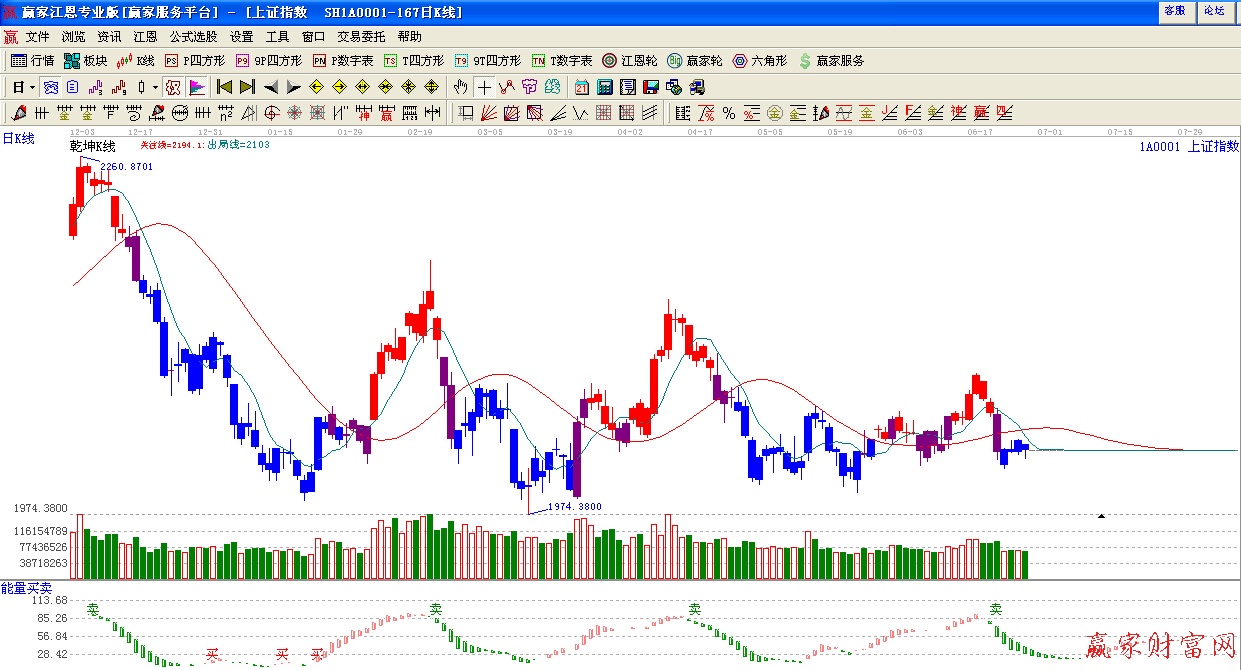Open the calculator icon in toolbar
The height and width of the screenshot is (670, 1241).
[x=605, y=87]
